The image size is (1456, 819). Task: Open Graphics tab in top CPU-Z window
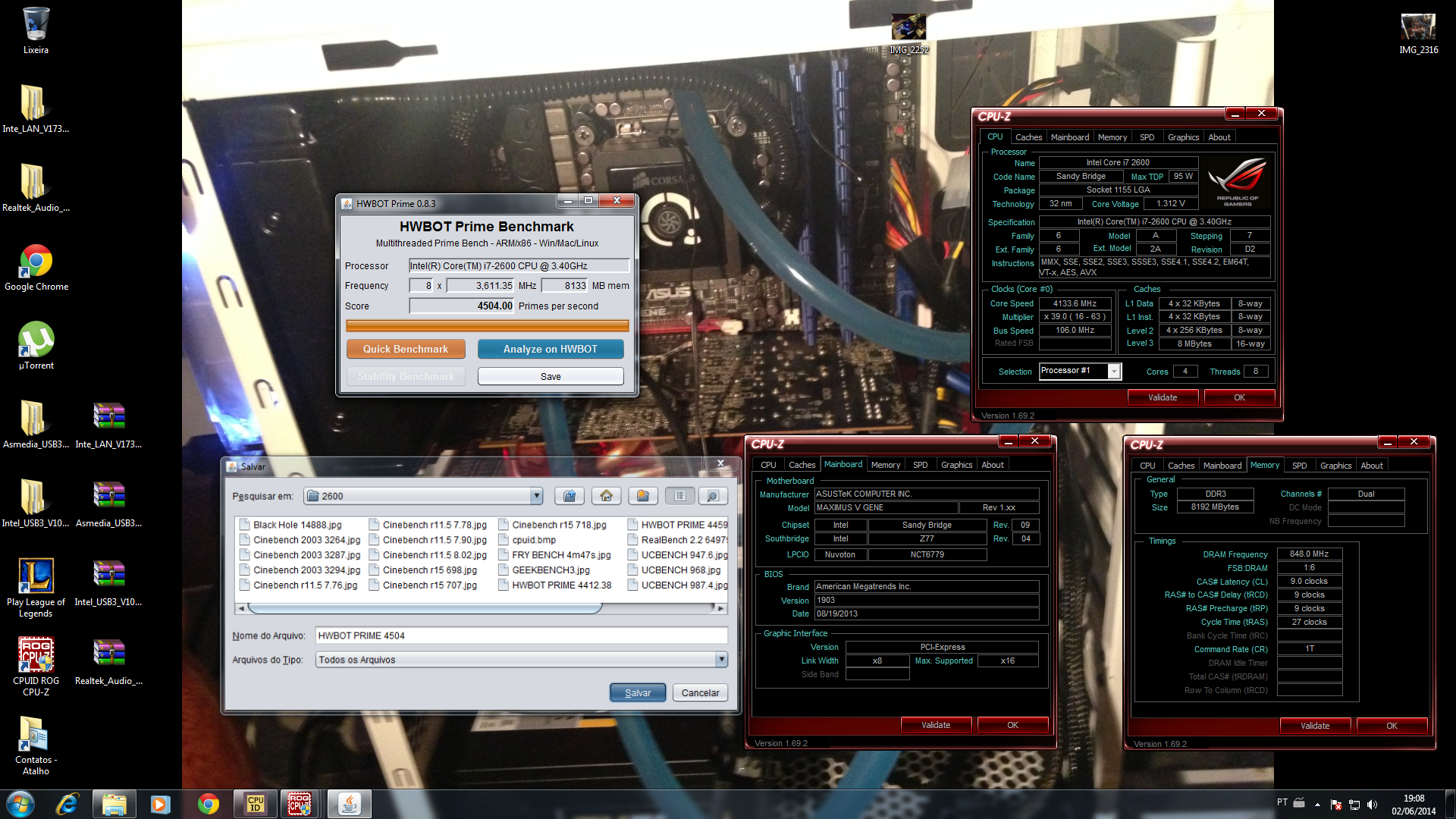pos(1183,137)
